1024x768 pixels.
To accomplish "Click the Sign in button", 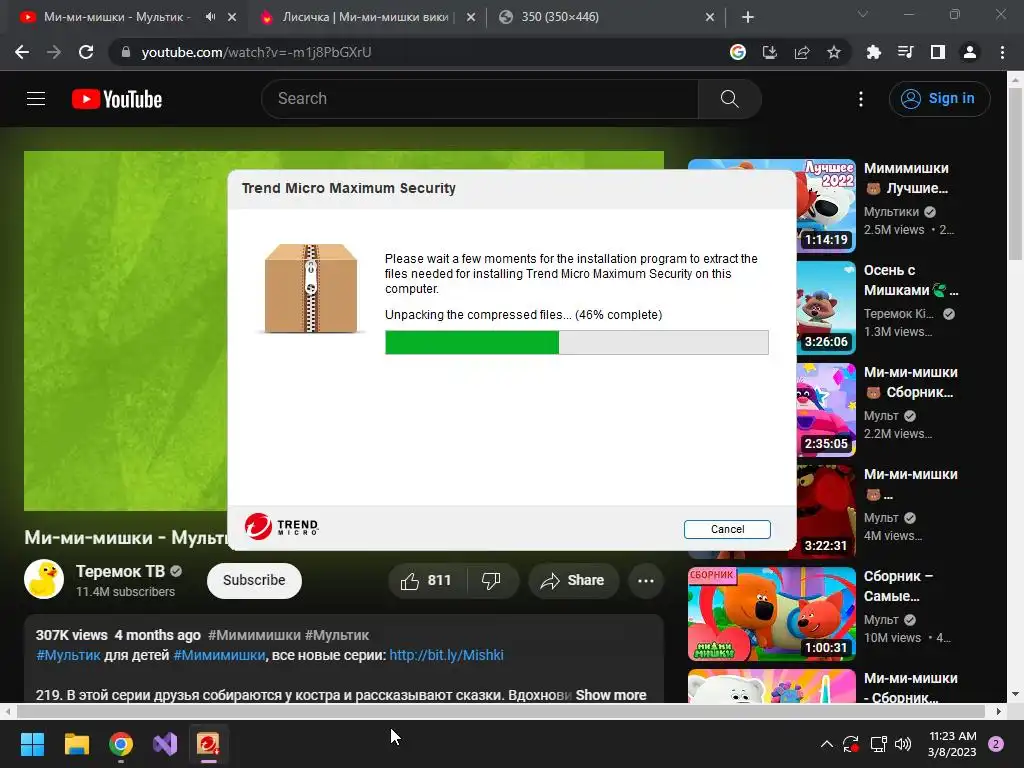I will point(939,99).
